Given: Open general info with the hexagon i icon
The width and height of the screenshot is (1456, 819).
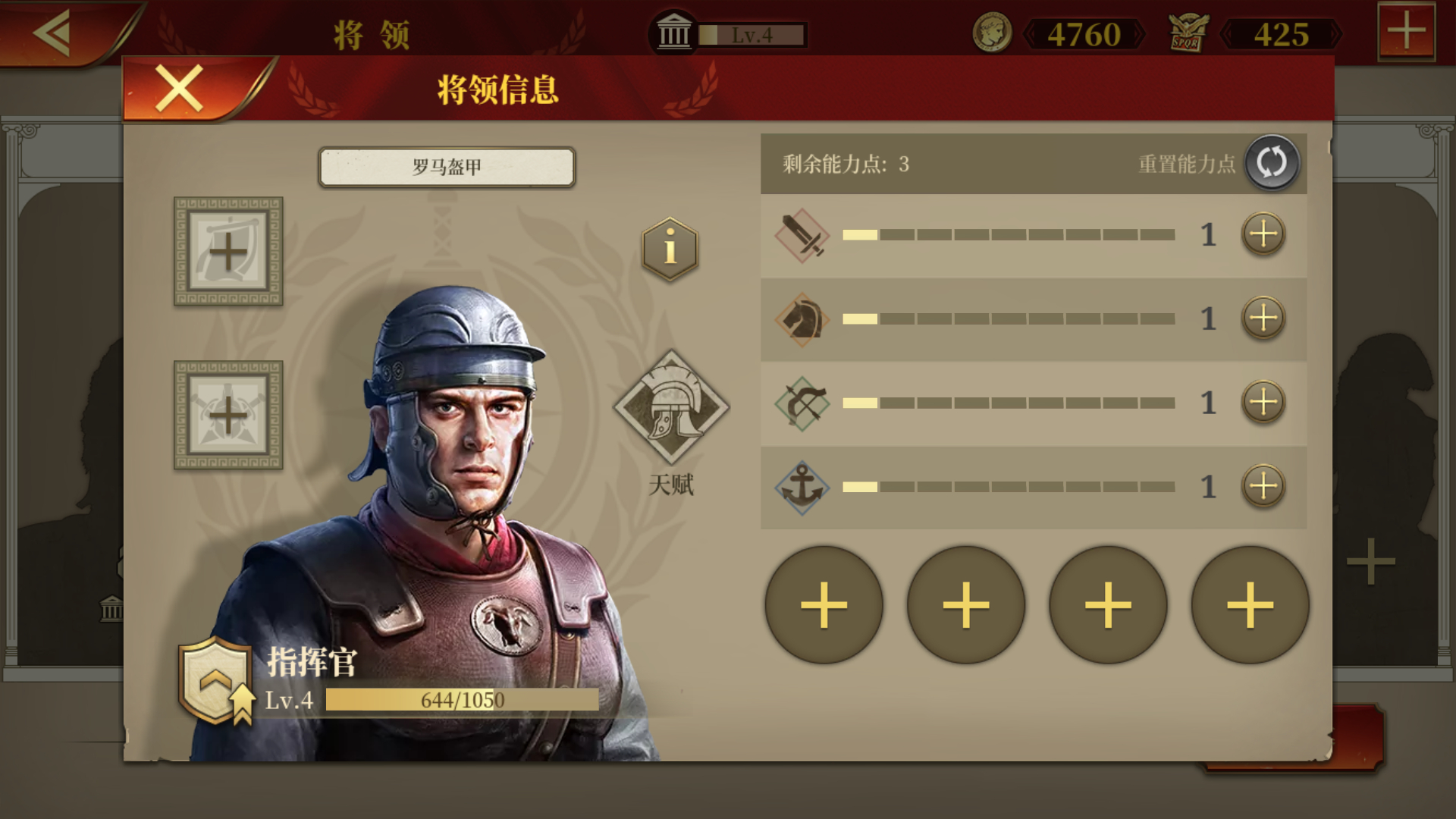Looking at the screenshot, I should (x=670, y=249).
